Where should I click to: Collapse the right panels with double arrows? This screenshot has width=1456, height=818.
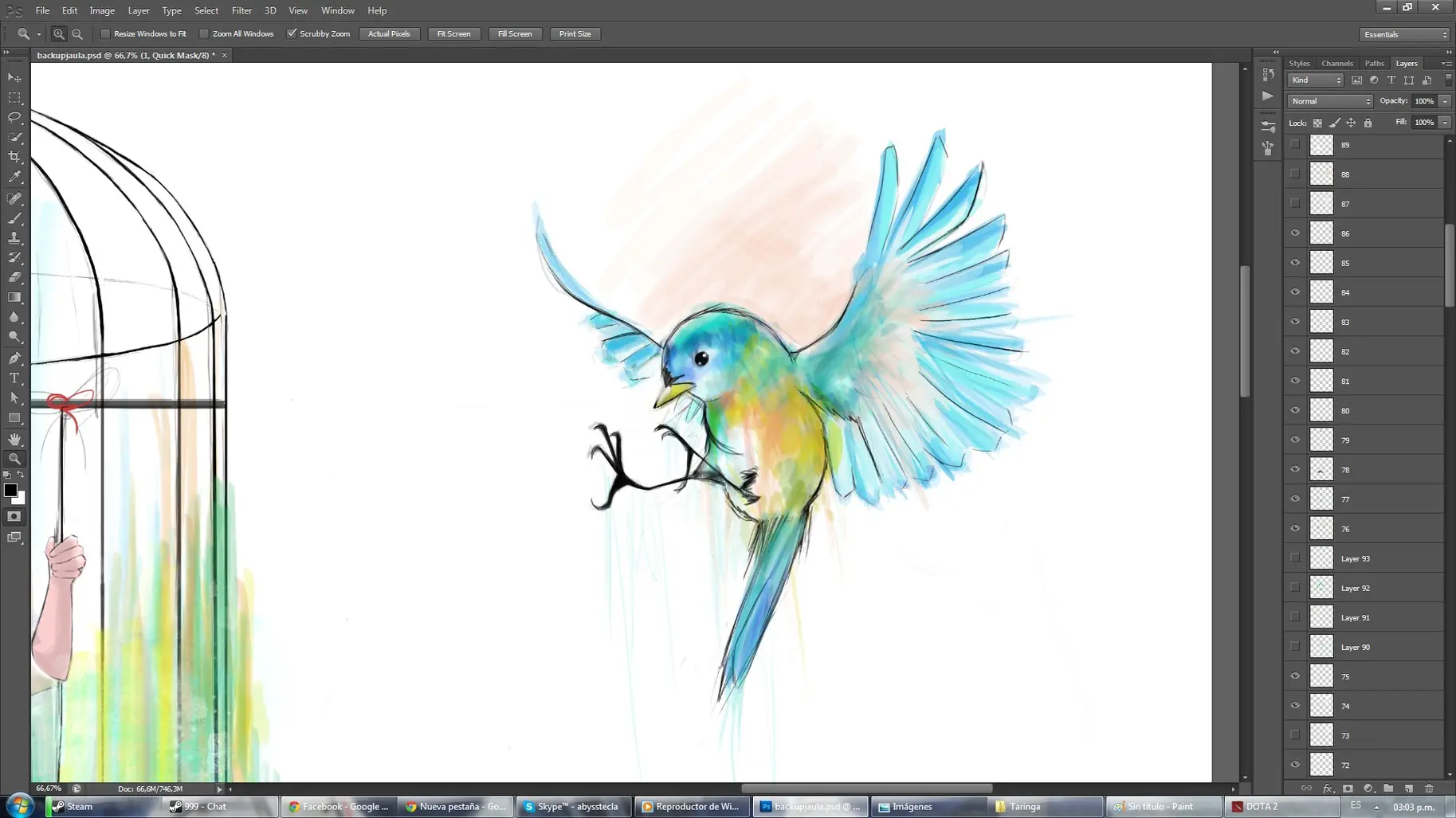click(x=1448, y=52)
